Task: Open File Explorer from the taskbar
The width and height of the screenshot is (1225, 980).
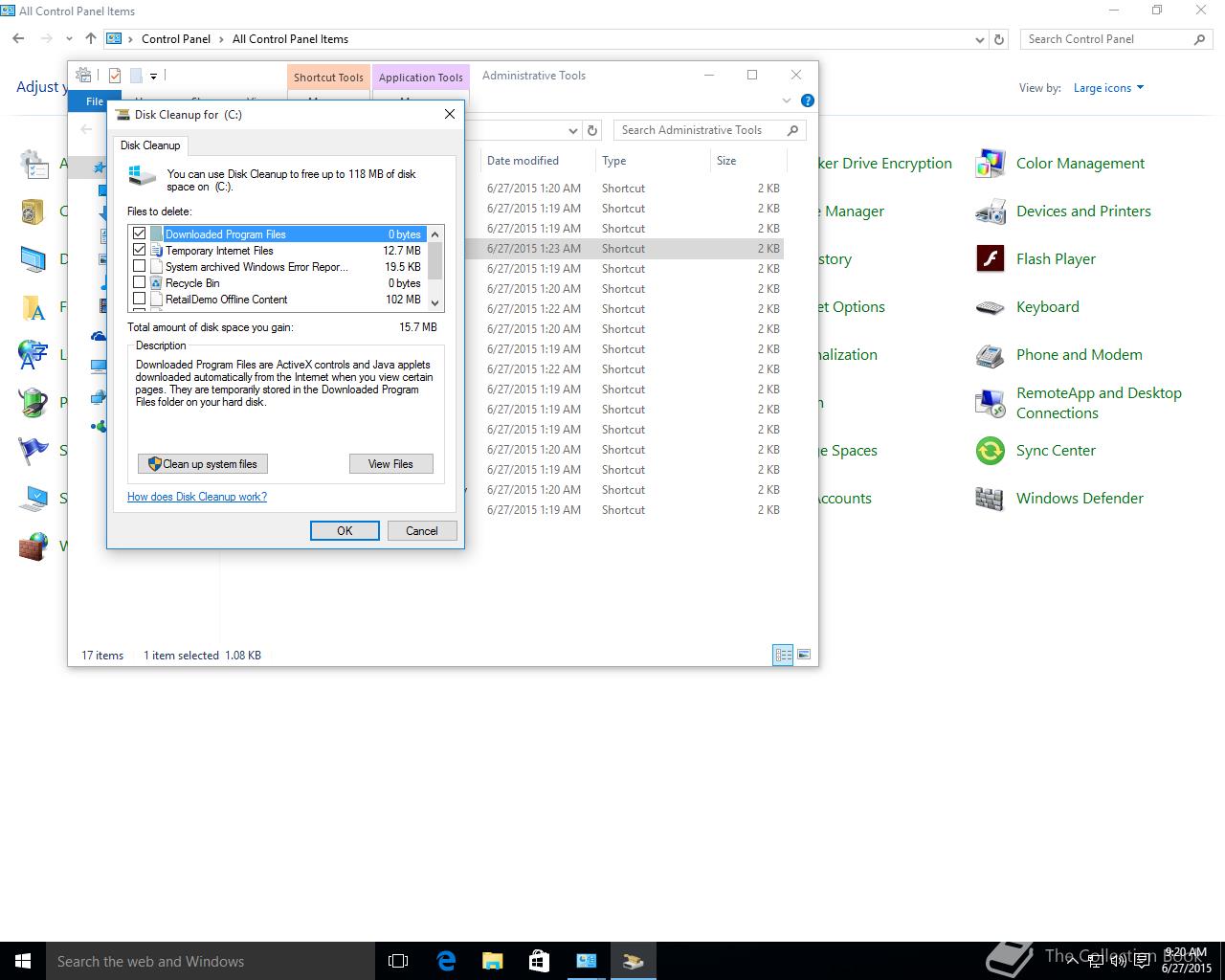Action: tap(492, 961)
